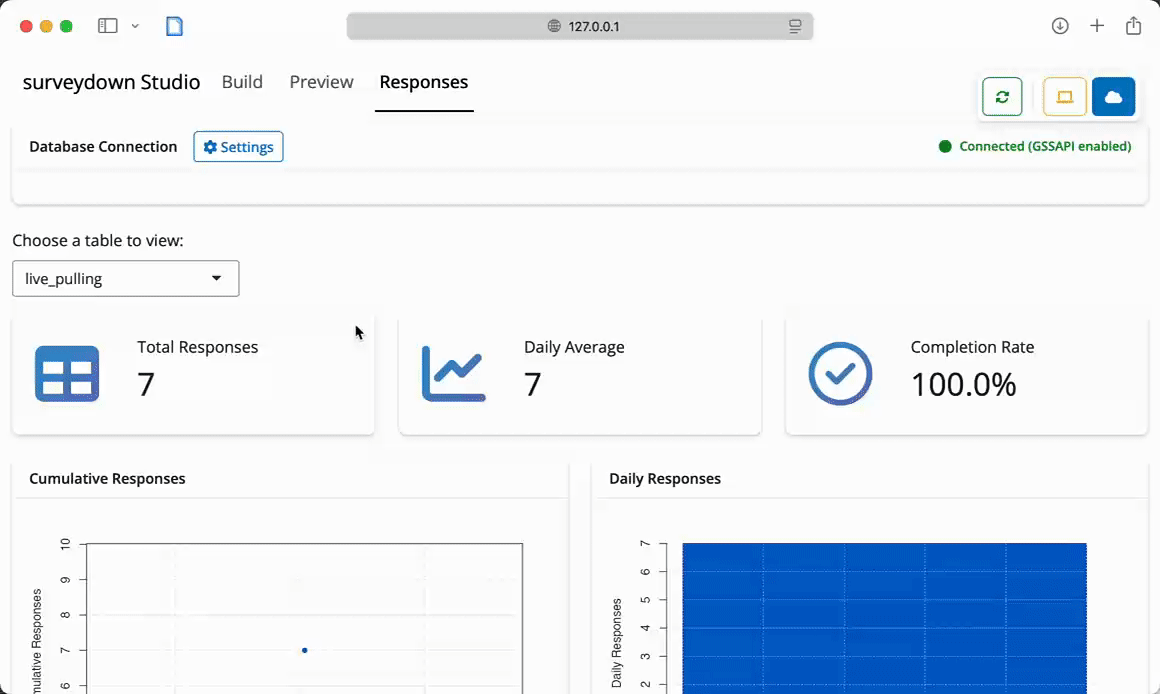Toggle the Safari sidebar icon
The height and width of the screenshot is (694, 1160).
(107, 26)
